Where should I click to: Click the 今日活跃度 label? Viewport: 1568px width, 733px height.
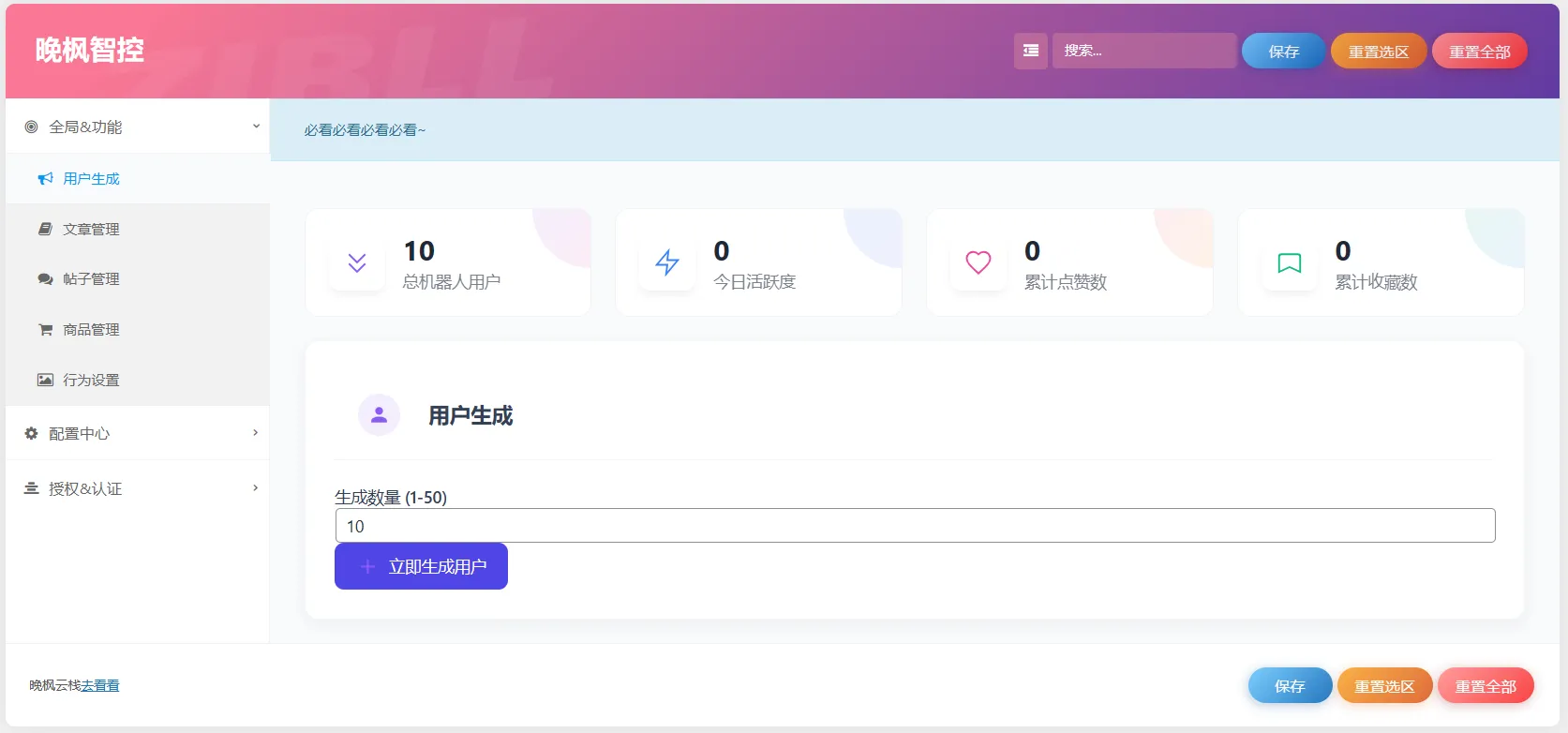point(754,282)
